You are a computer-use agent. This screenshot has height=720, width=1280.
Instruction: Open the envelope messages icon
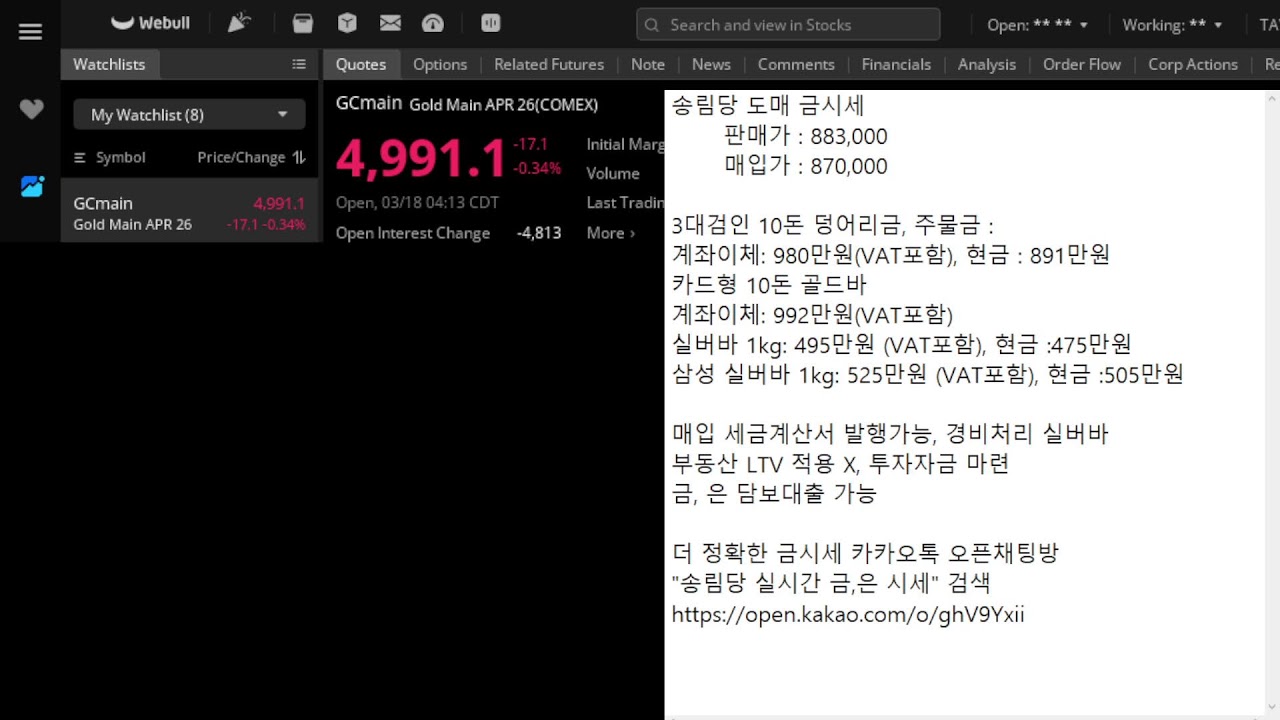coord(390,23)
